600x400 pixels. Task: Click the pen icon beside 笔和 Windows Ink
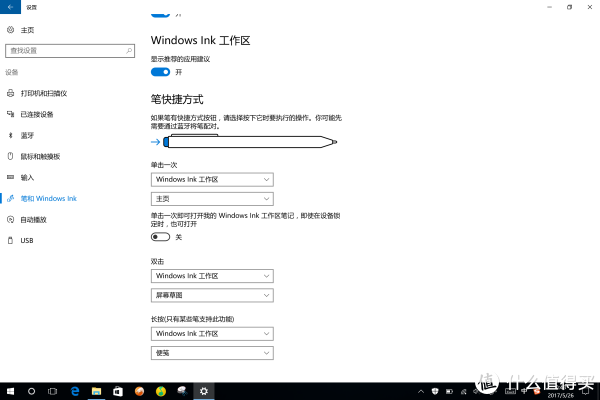tap(11, 198)
